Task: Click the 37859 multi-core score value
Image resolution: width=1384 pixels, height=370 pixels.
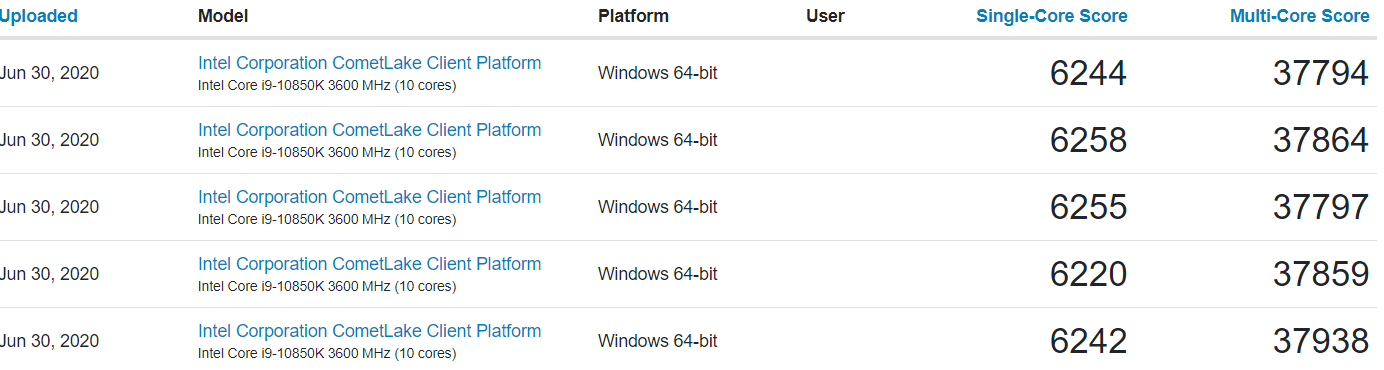Action: [1321, 274]
